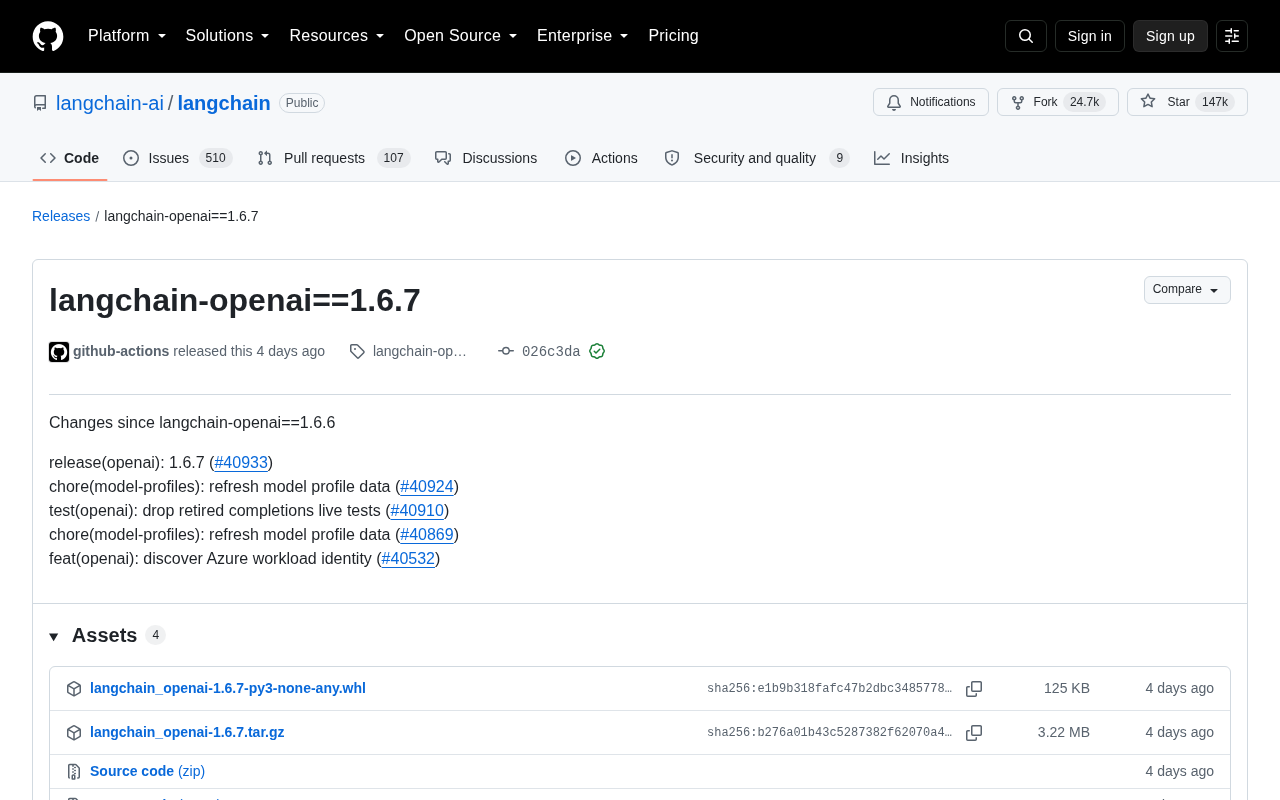Open the Platform dropdown menu

point(127,36)
